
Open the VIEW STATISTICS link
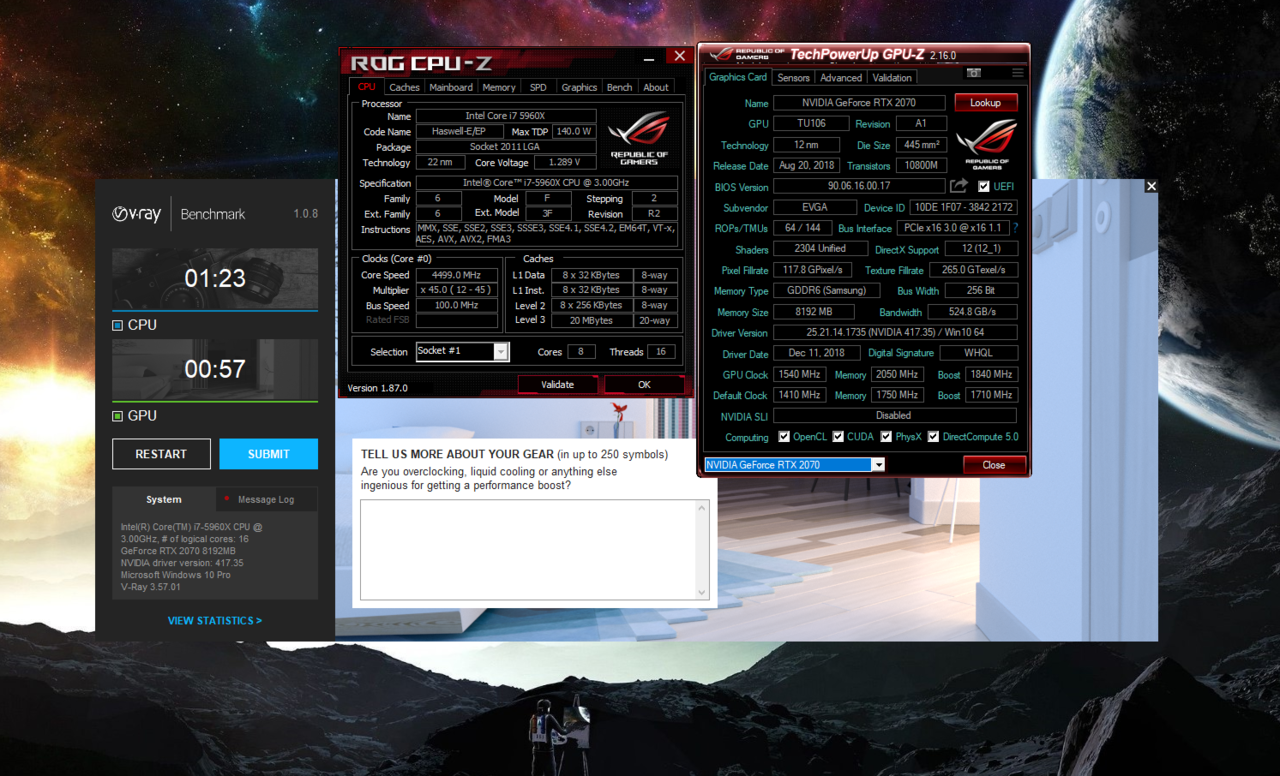pyautogui.click(x=215, y=621)
